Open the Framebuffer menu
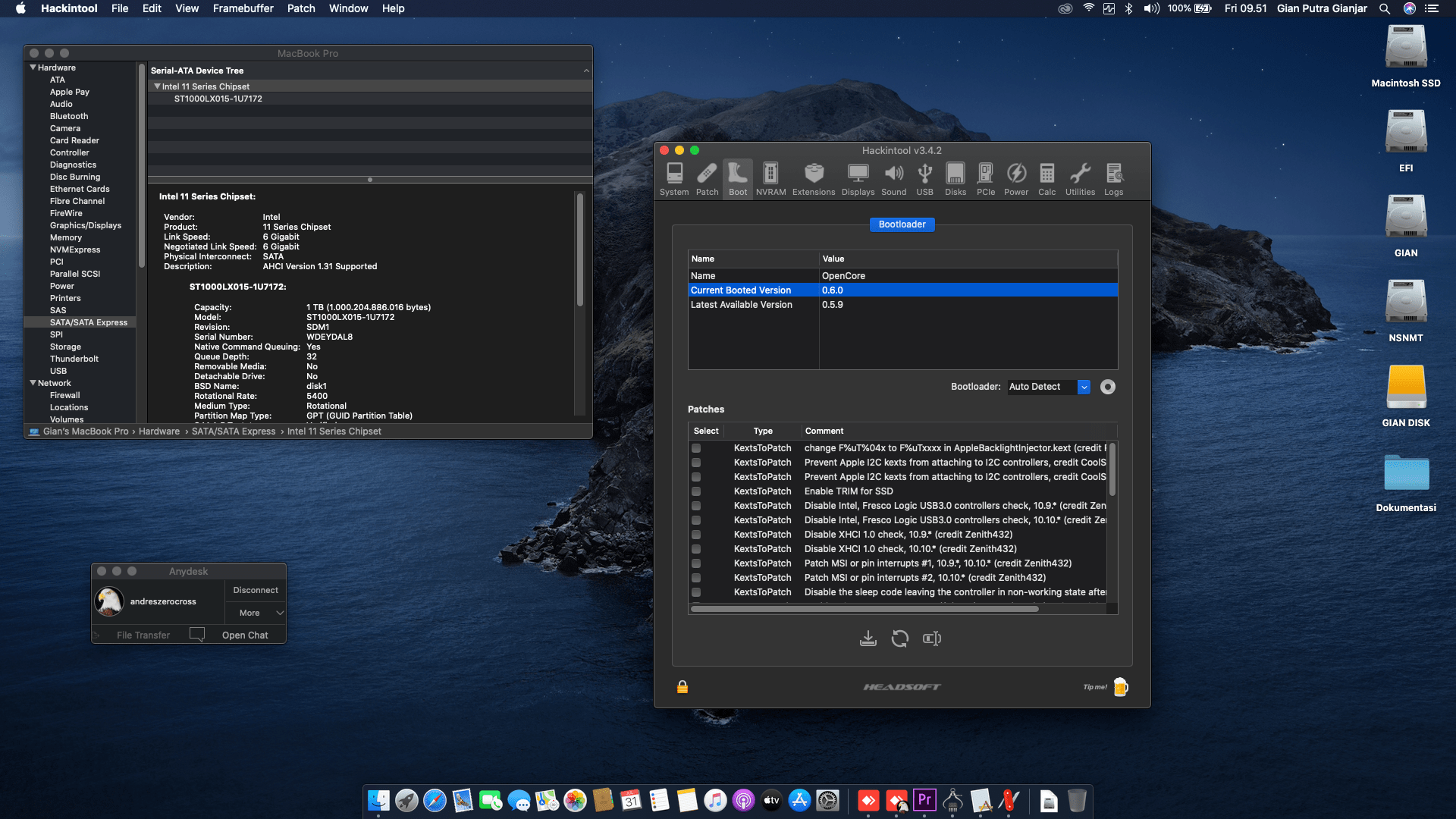The height and width of the screenshot is (819, 1456). (243, 8)
